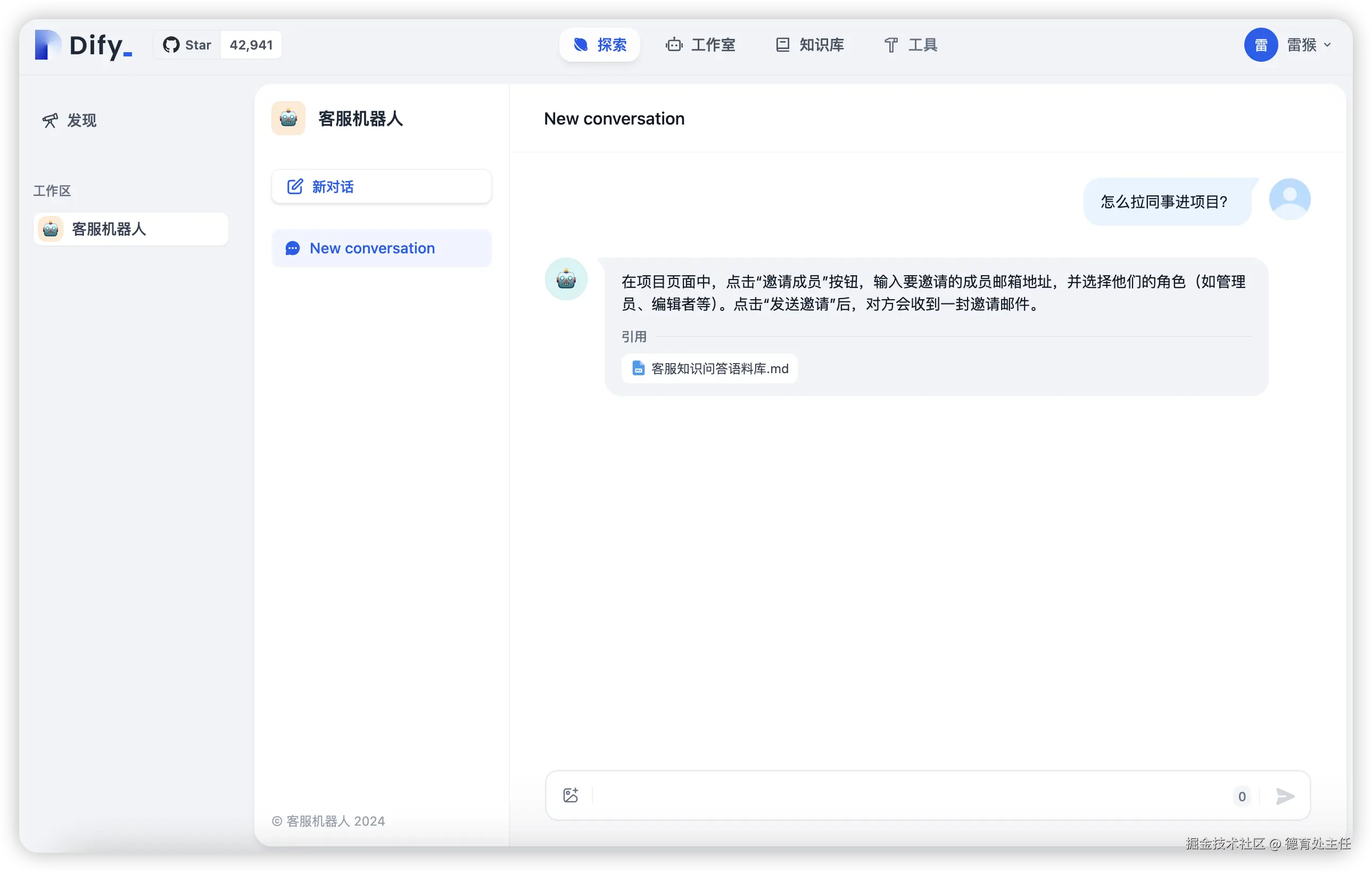Screen dimensions: 1372x872
Task: Switch to the 工作室 tab
Action: click(700, 45)
